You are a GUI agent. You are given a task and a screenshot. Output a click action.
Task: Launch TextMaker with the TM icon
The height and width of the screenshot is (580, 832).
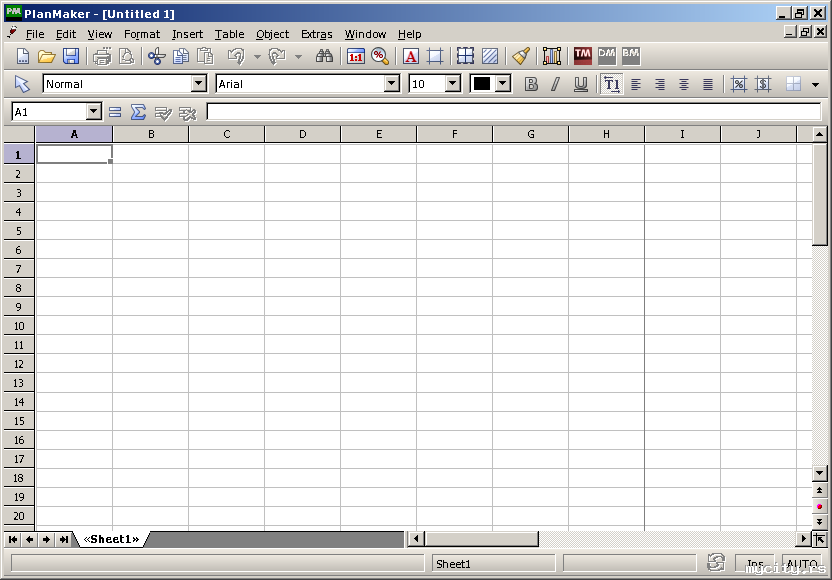583,56
